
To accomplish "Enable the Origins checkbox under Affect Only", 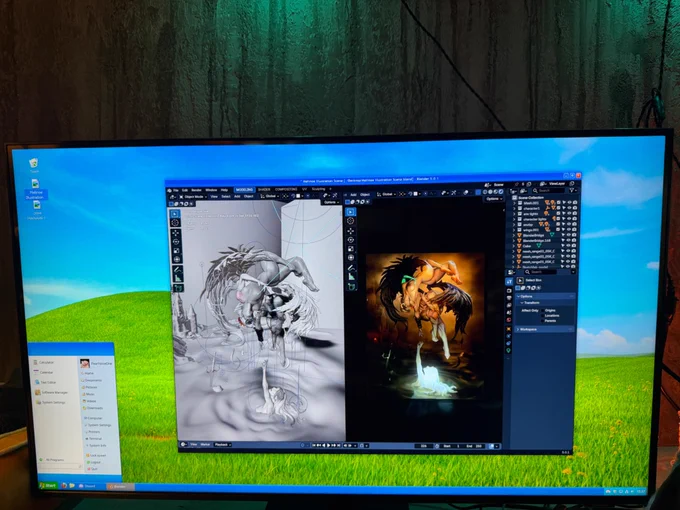I will click(543, 311).
